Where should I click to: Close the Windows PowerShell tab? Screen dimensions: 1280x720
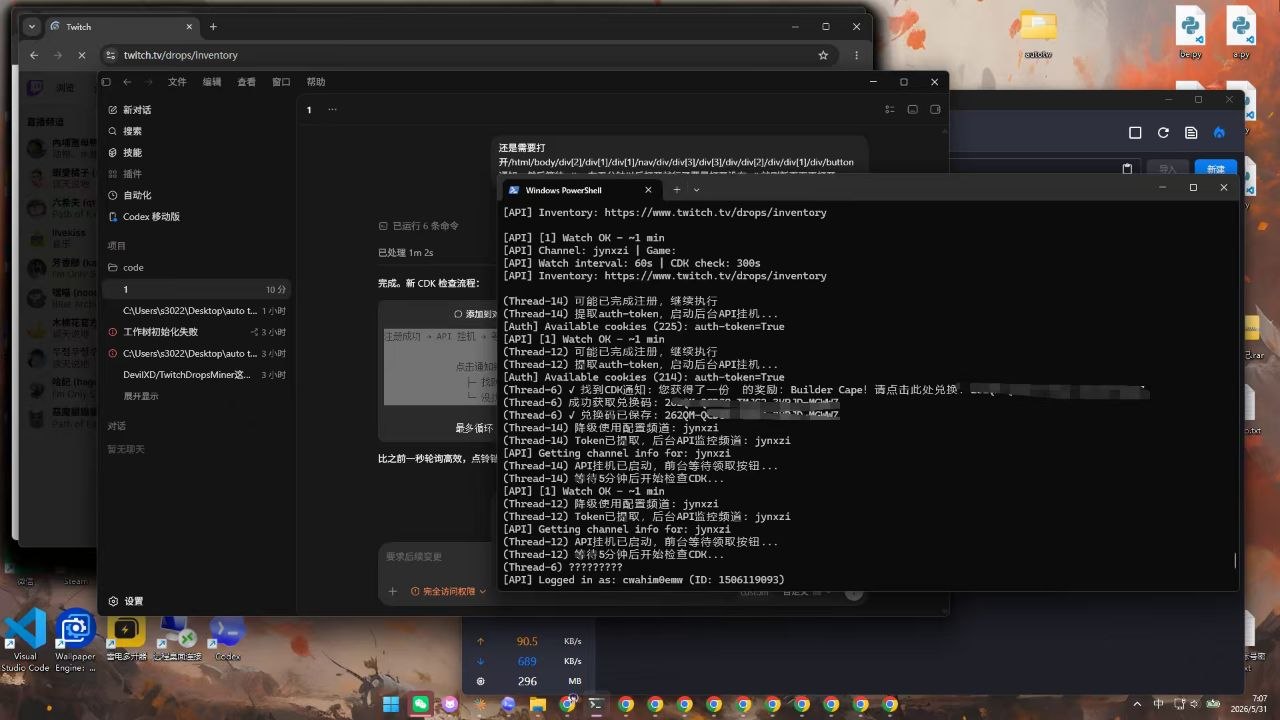click(x=648, y=190)
